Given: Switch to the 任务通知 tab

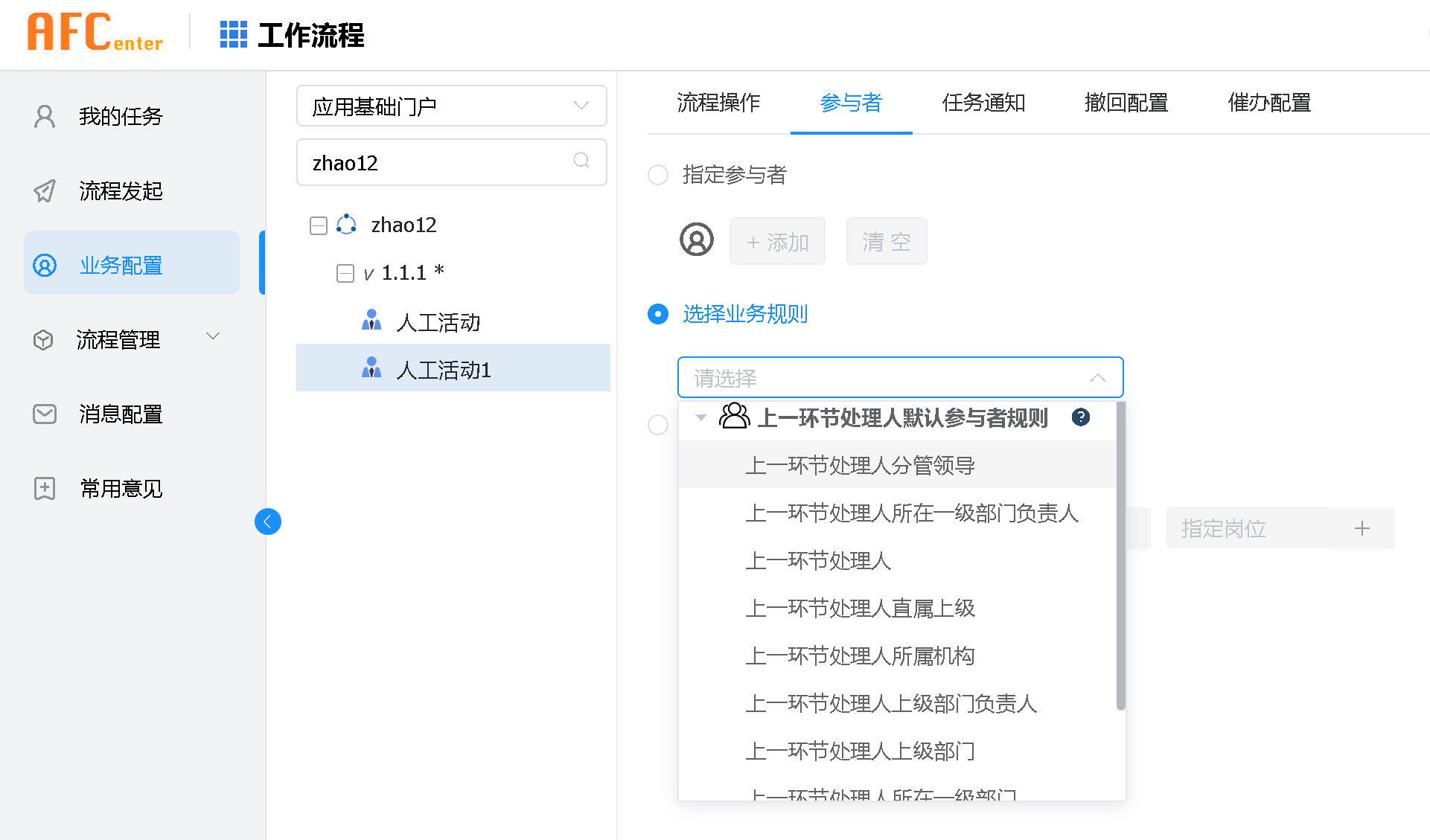Looking at the screenshot, I should 983,103.
